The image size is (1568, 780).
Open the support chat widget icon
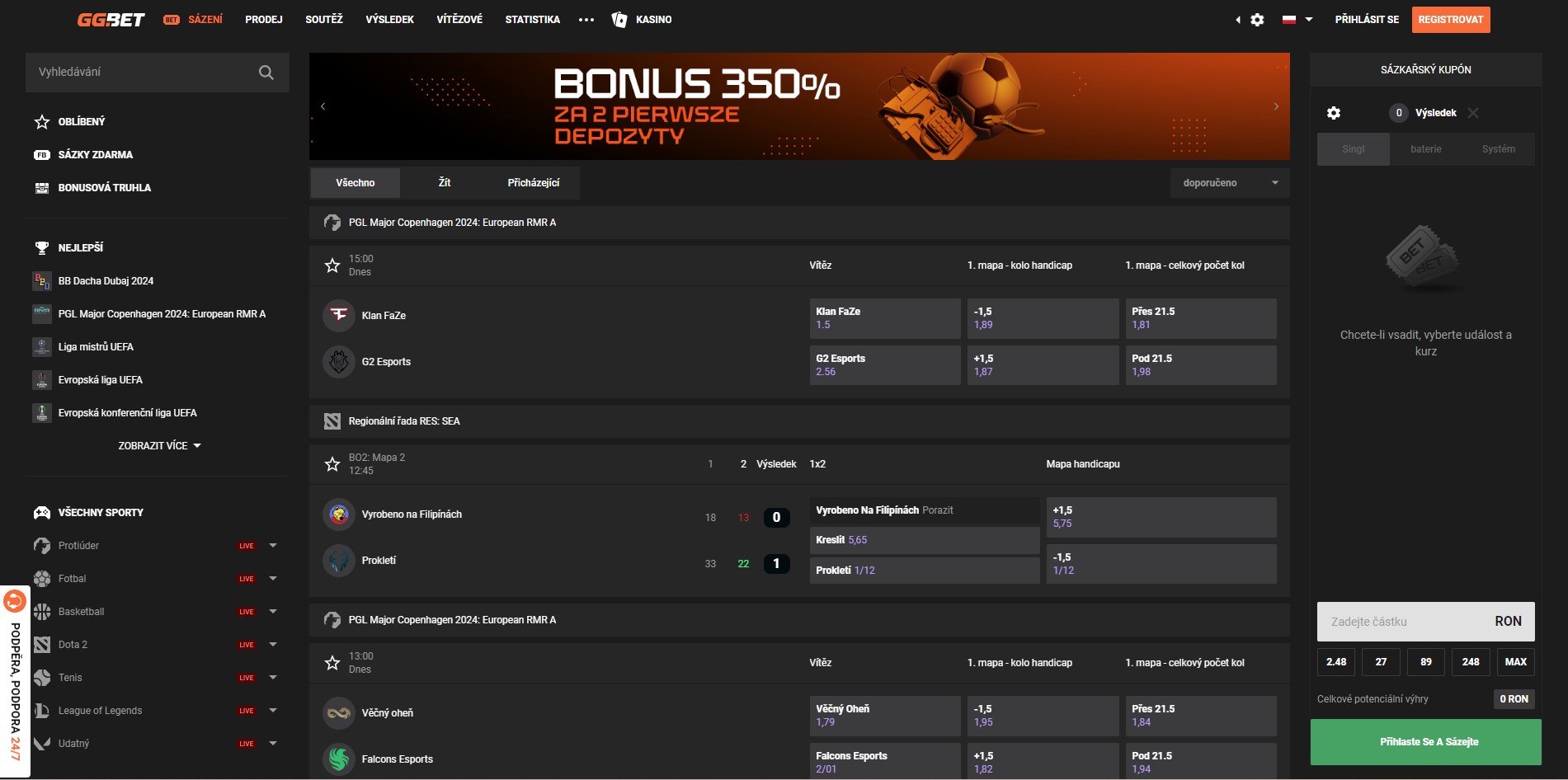point(15,602)
